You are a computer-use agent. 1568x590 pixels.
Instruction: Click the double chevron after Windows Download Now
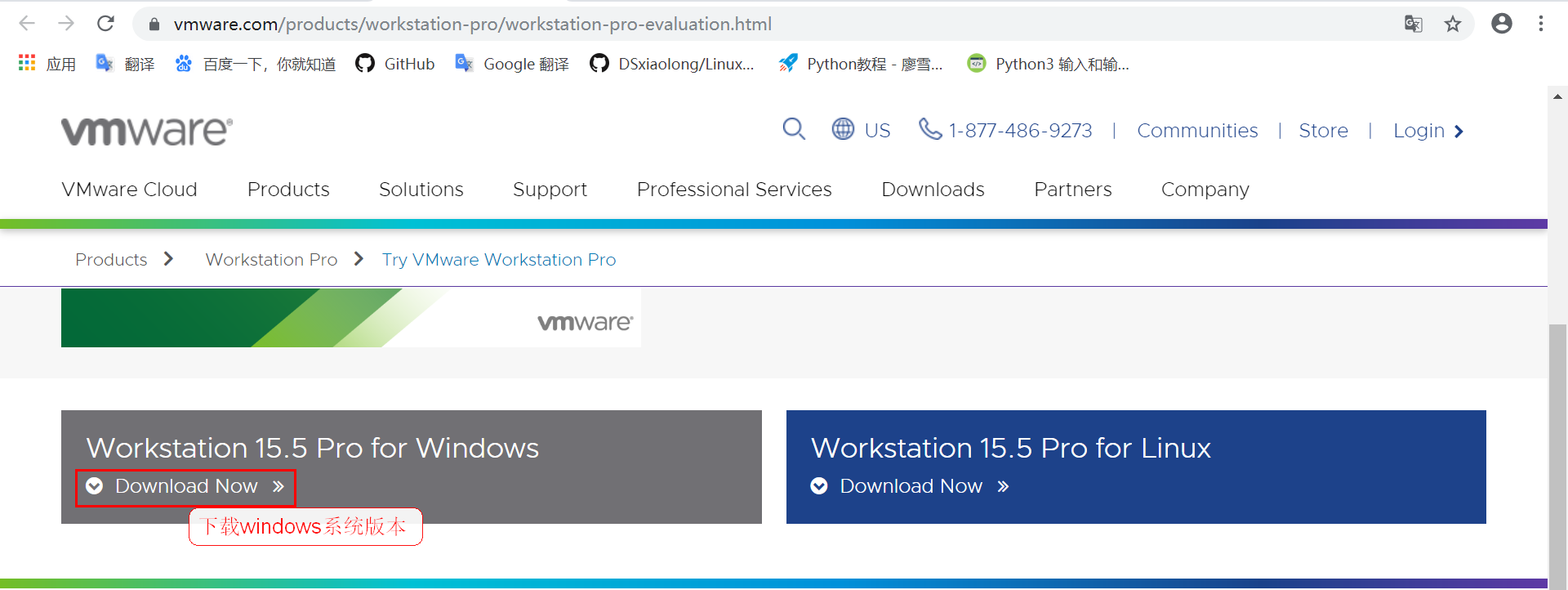pos(278,487)
